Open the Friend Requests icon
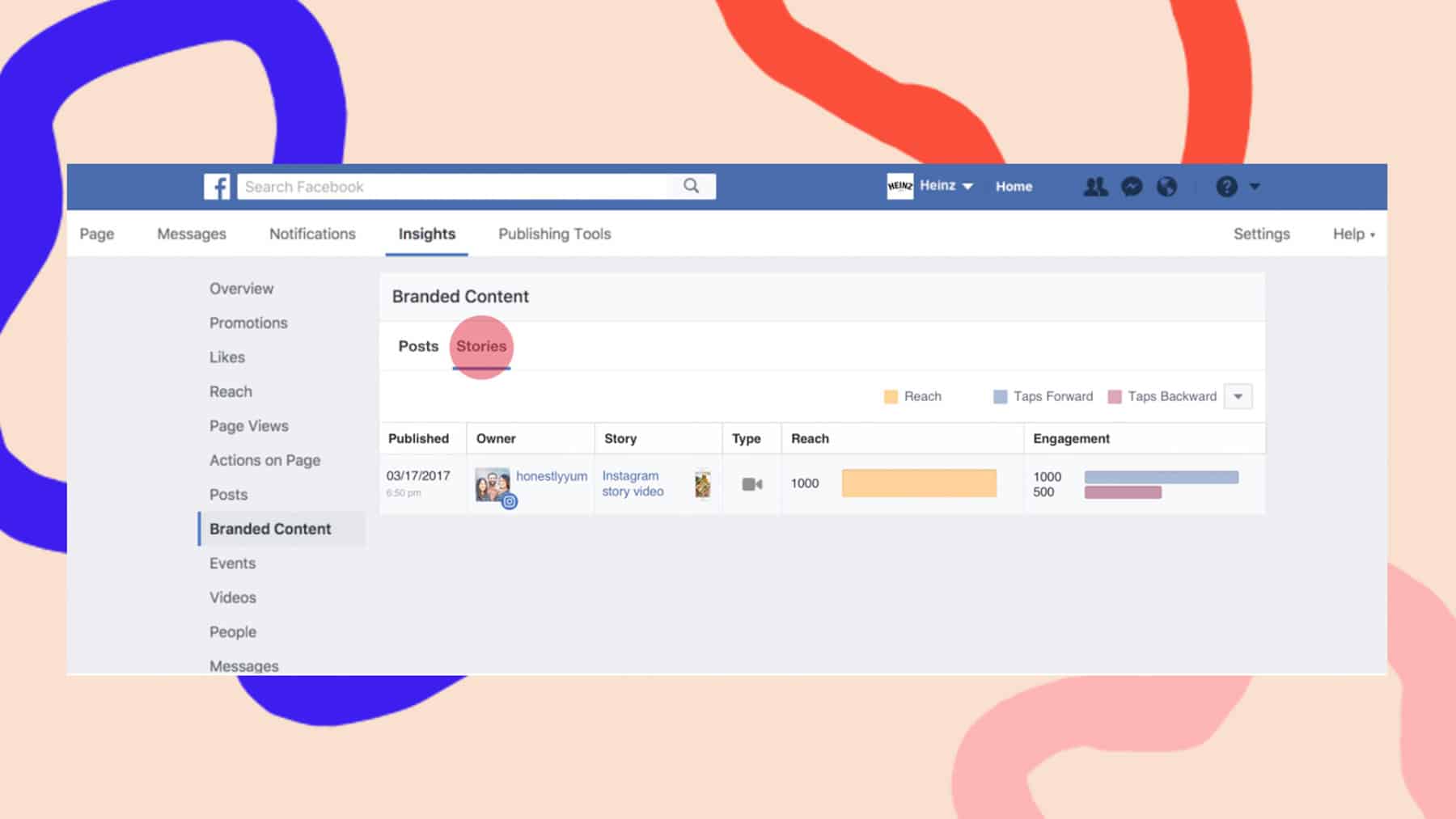Screen dimensions: 1456x819 coord(1095,187)
